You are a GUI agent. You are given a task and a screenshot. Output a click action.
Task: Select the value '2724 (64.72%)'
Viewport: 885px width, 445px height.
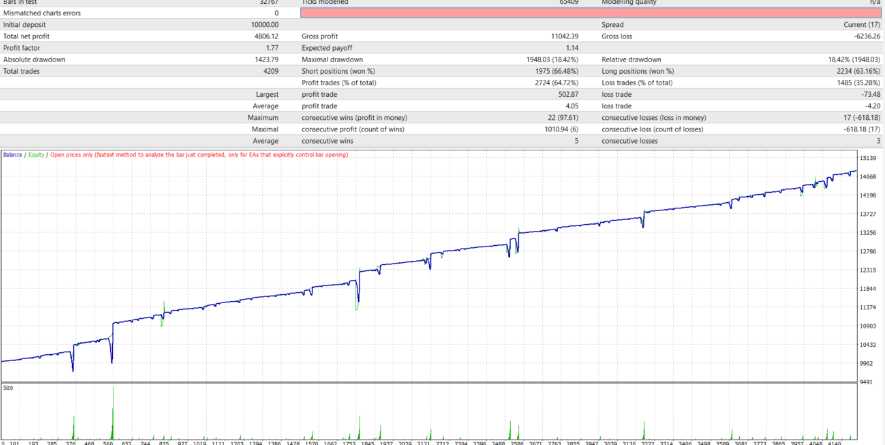[x=557, y=82]
